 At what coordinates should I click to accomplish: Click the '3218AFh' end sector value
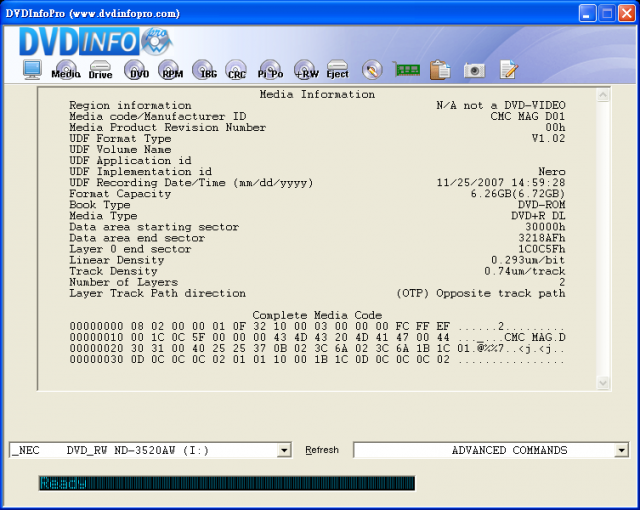tap(542, 238)
